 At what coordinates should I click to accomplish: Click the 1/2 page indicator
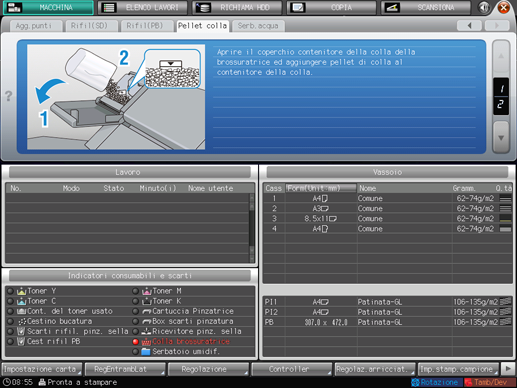[x=501, y=97]
